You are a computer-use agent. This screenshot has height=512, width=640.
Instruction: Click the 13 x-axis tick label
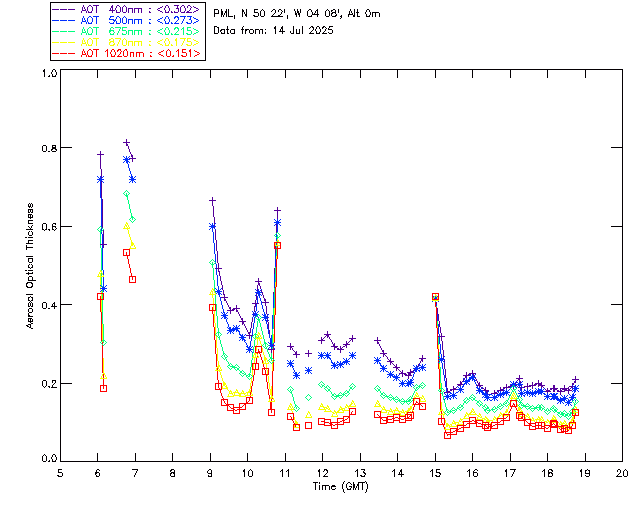pos(360,474)
